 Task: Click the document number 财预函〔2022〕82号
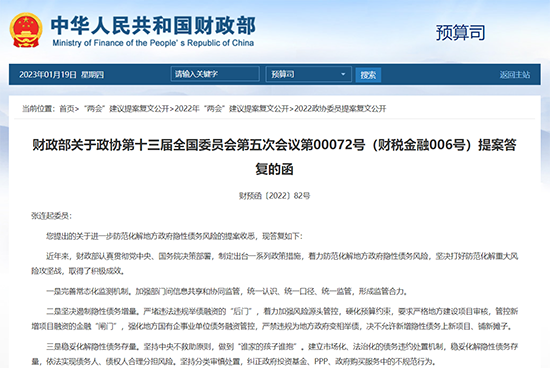point(274,196)
